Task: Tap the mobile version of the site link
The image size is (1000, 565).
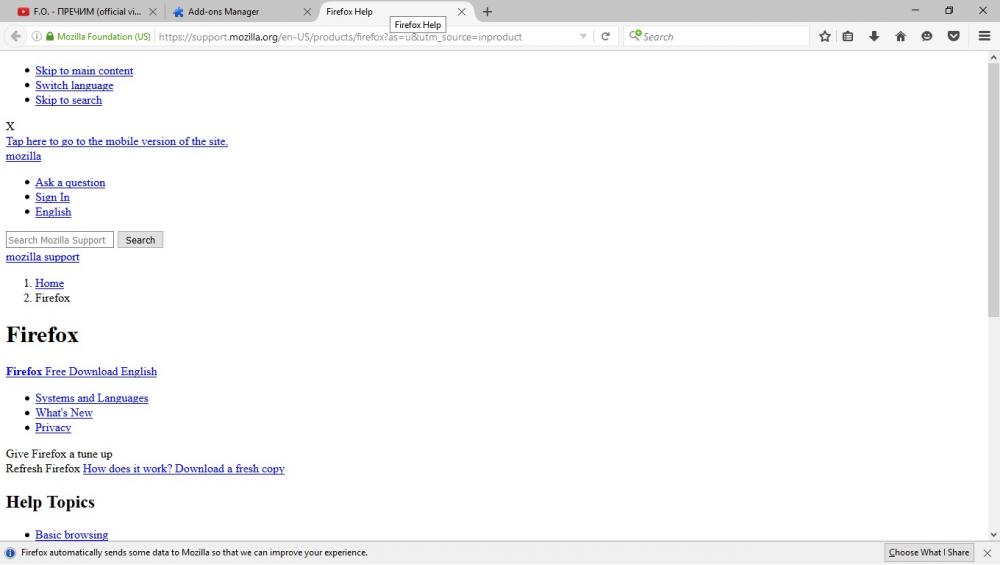Action: point(117,142)
